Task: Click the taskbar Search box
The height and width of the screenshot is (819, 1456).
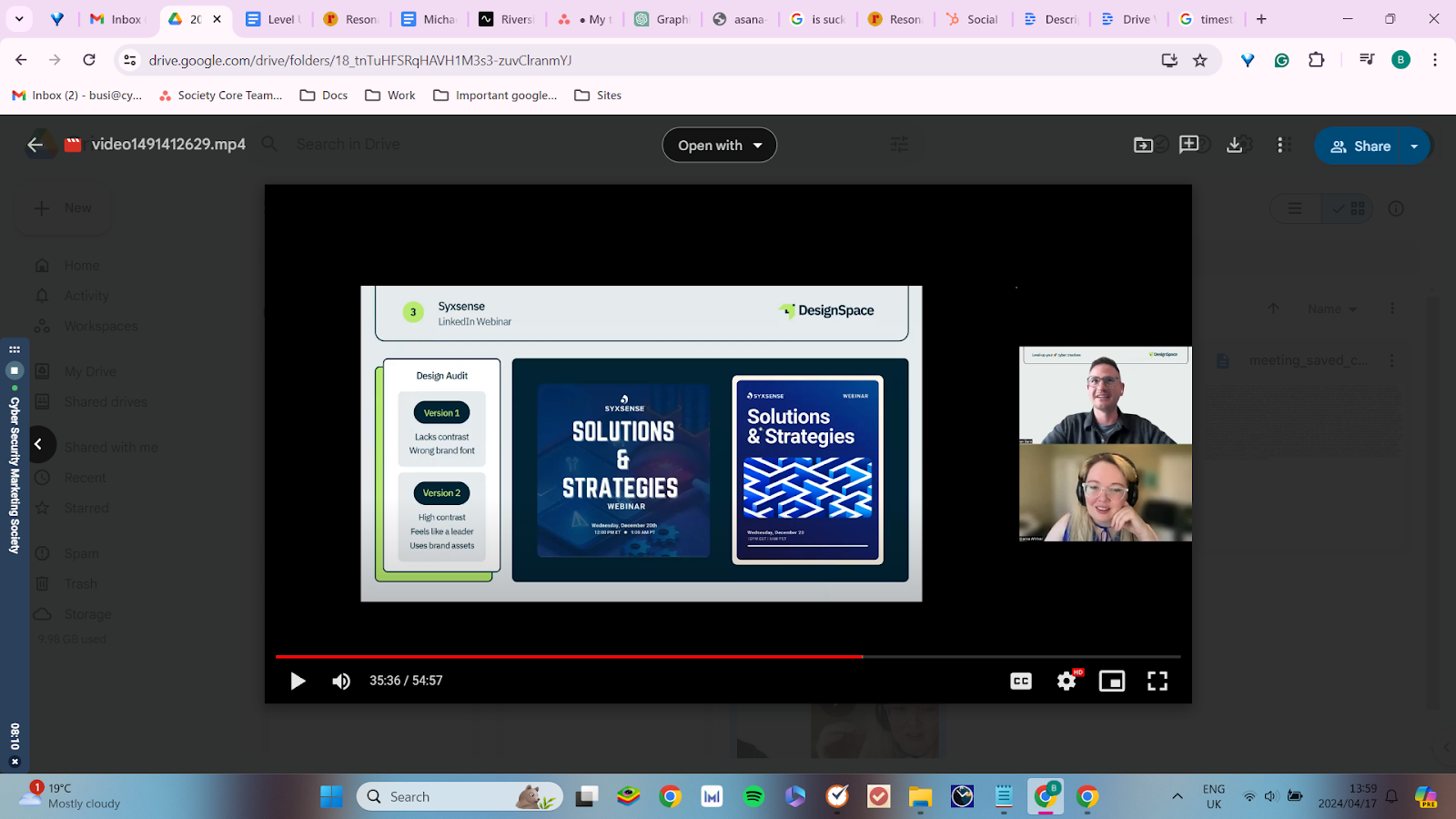Action: coord(460,797)
